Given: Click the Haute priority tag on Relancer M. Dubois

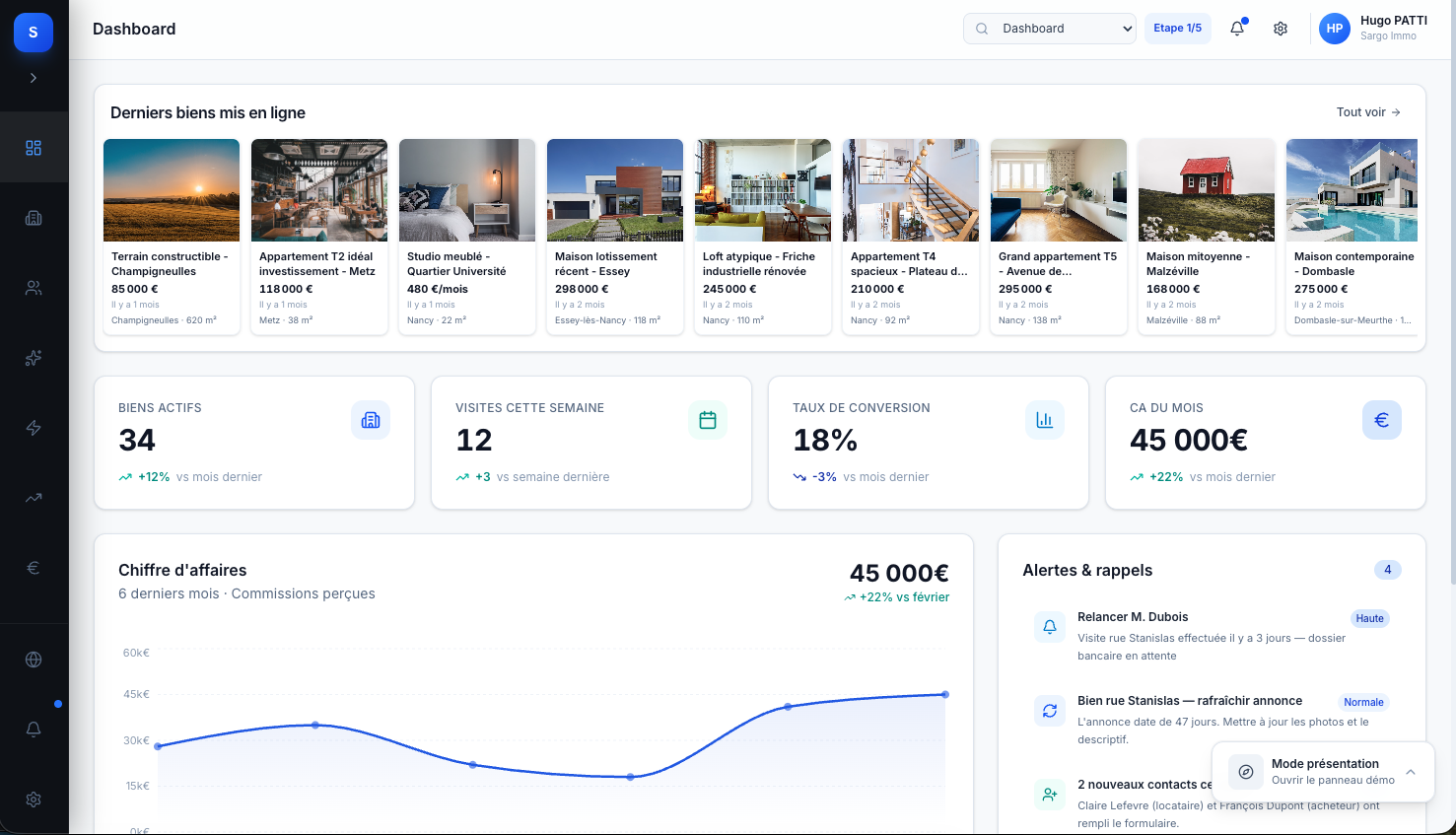Looking at the screenshot, I should [1369, 618].
